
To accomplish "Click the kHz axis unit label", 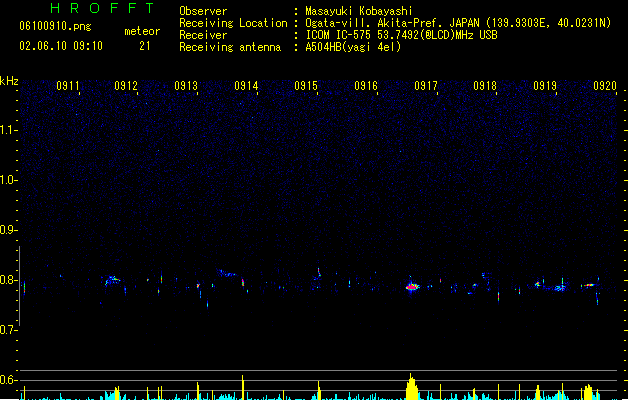I will point(9,81).
